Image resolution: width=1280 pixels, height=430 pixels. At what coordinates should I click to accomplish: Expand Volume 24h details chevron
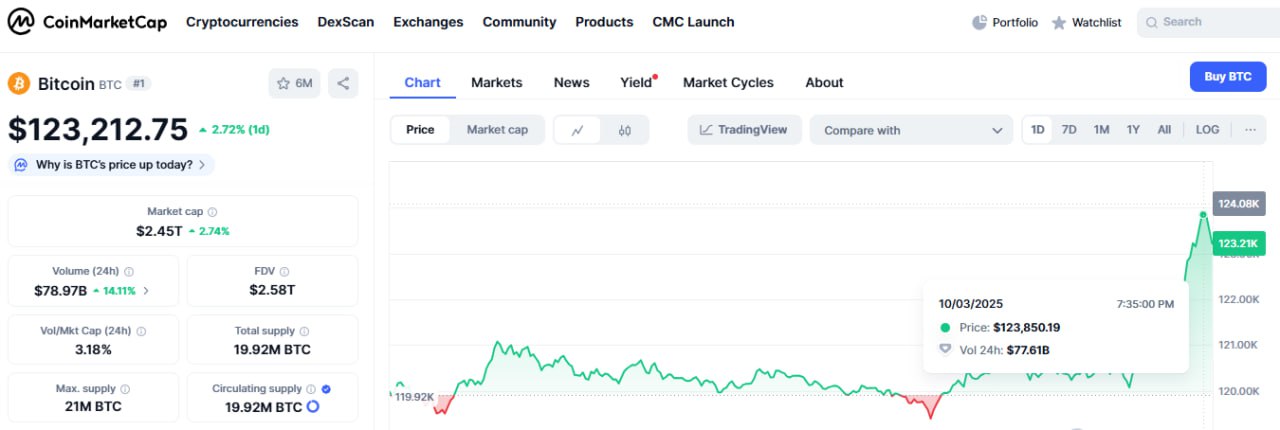146,291
